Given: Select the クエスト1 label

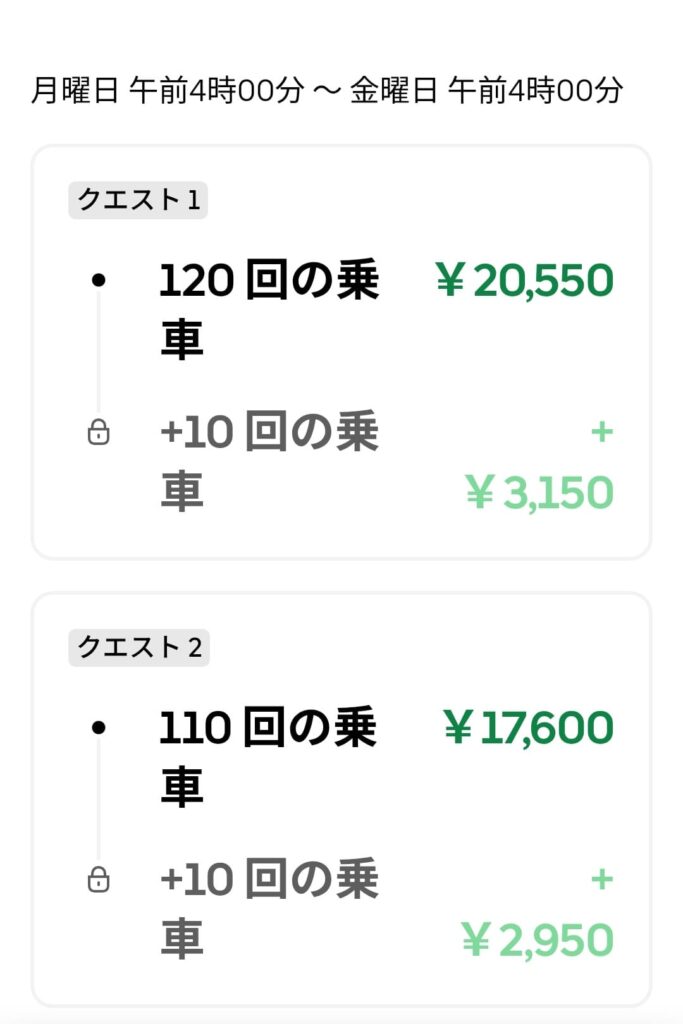Looking at the screenshot, I should (140, 197).
